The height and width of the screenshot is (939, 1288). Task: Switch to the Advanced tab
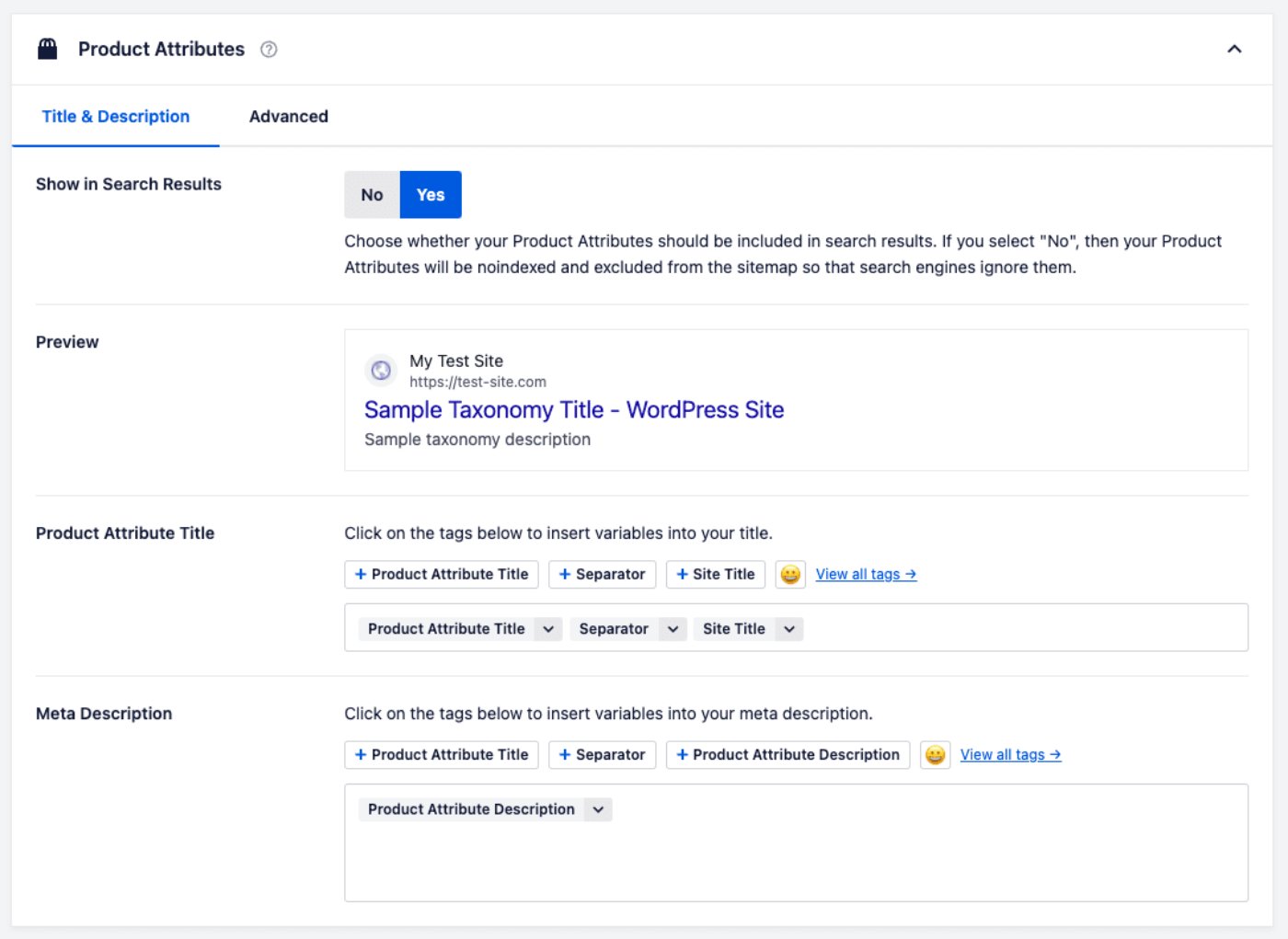[288, 117]
